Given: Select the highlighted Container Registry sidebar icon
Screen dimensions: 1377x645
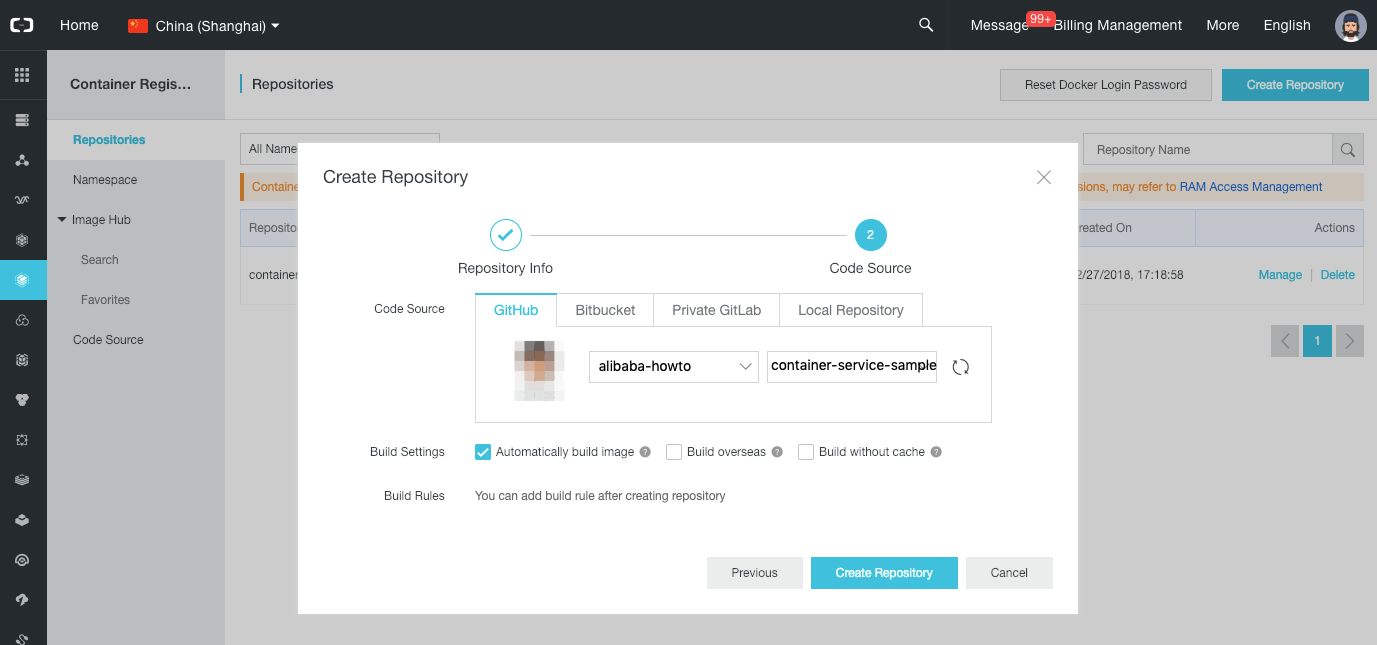Looking at the screenshot, I should (x=23, y=280).
